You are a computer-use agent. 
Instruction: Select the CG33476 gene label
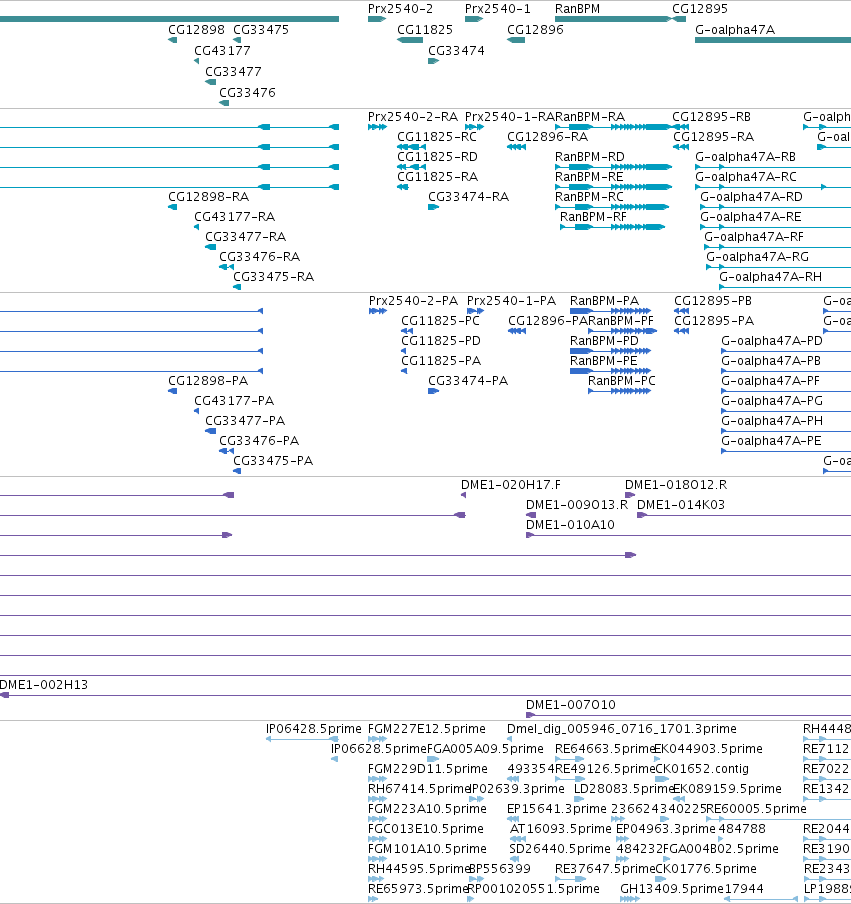click(247, 93)
